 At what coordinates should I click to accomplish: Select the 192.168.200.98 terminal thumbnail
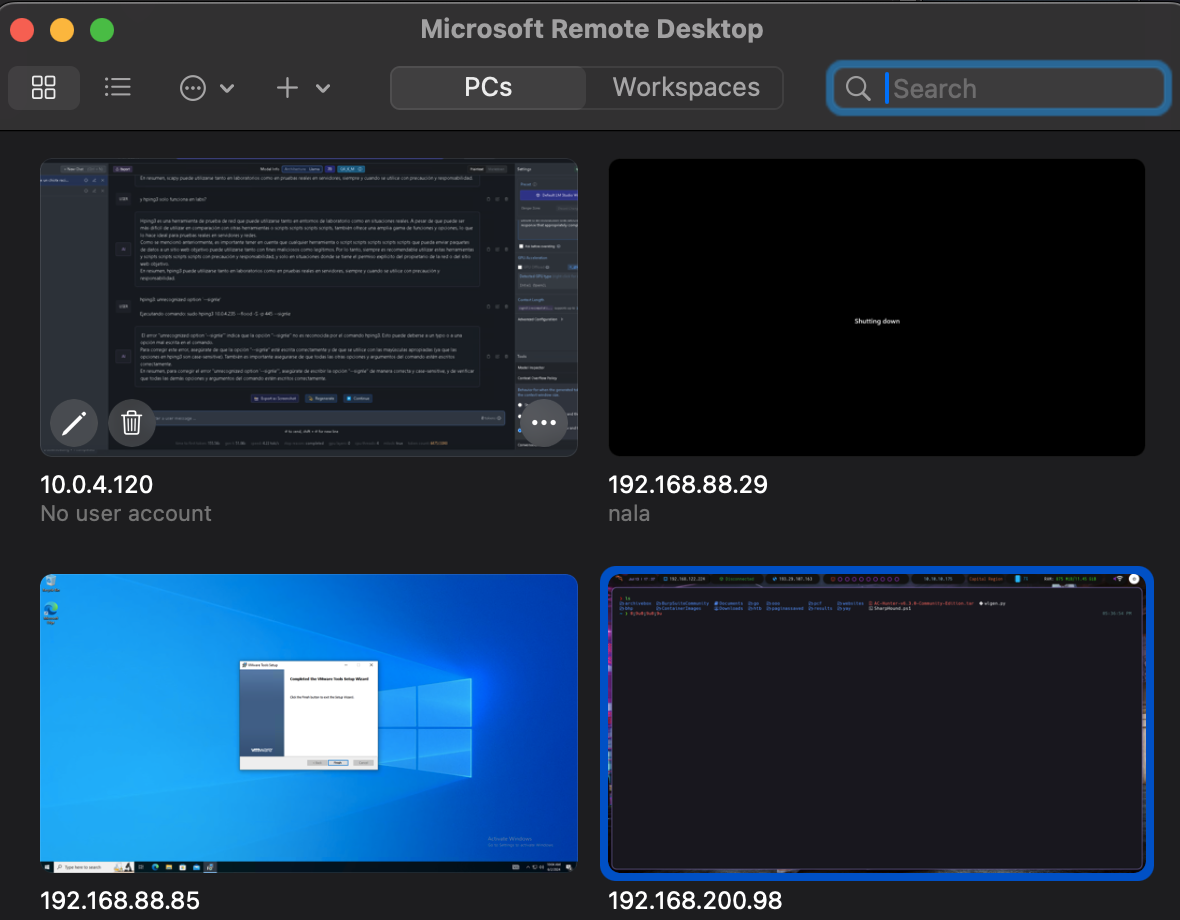point(876,723)
